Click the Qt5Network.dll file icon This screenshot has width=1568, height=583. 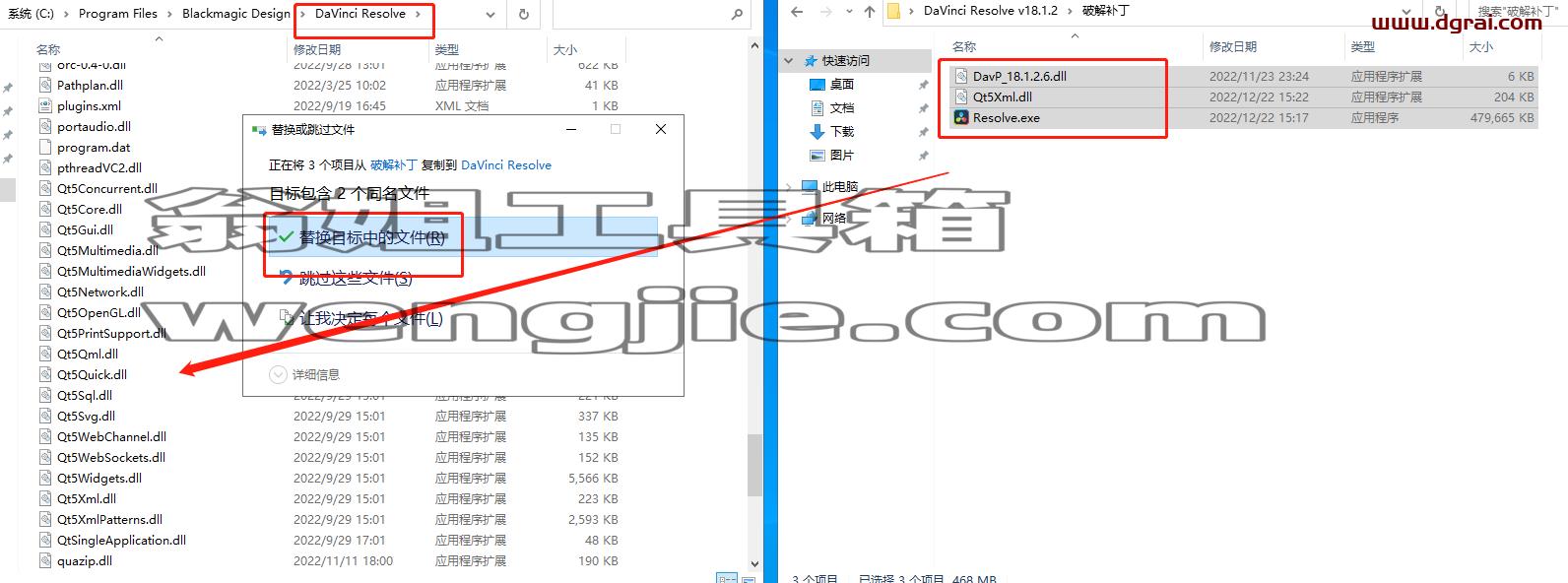point(45,291)
